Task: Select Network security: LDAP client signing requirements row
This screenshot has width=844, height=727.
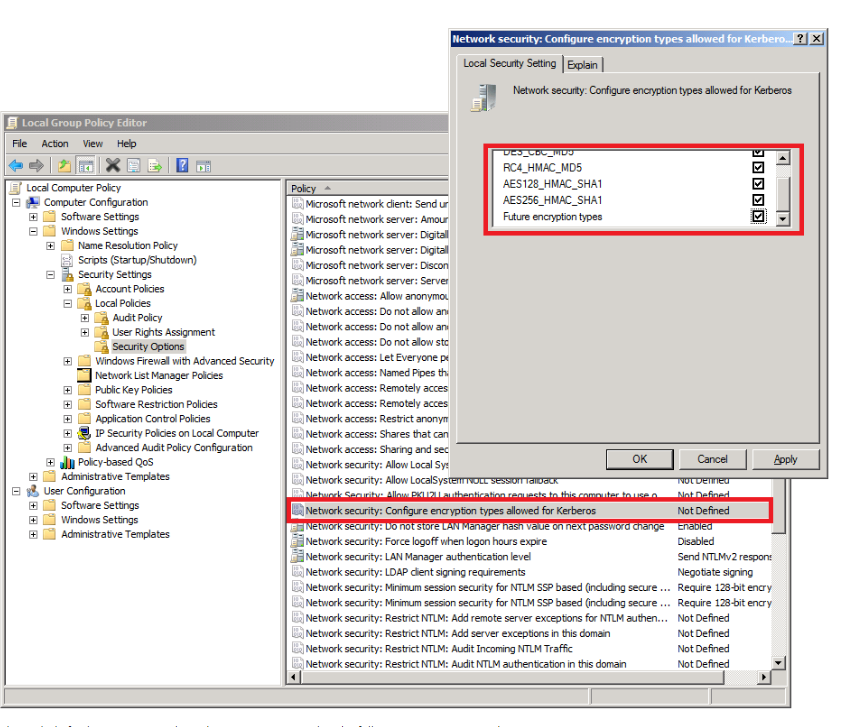Action: click(530, 572)
